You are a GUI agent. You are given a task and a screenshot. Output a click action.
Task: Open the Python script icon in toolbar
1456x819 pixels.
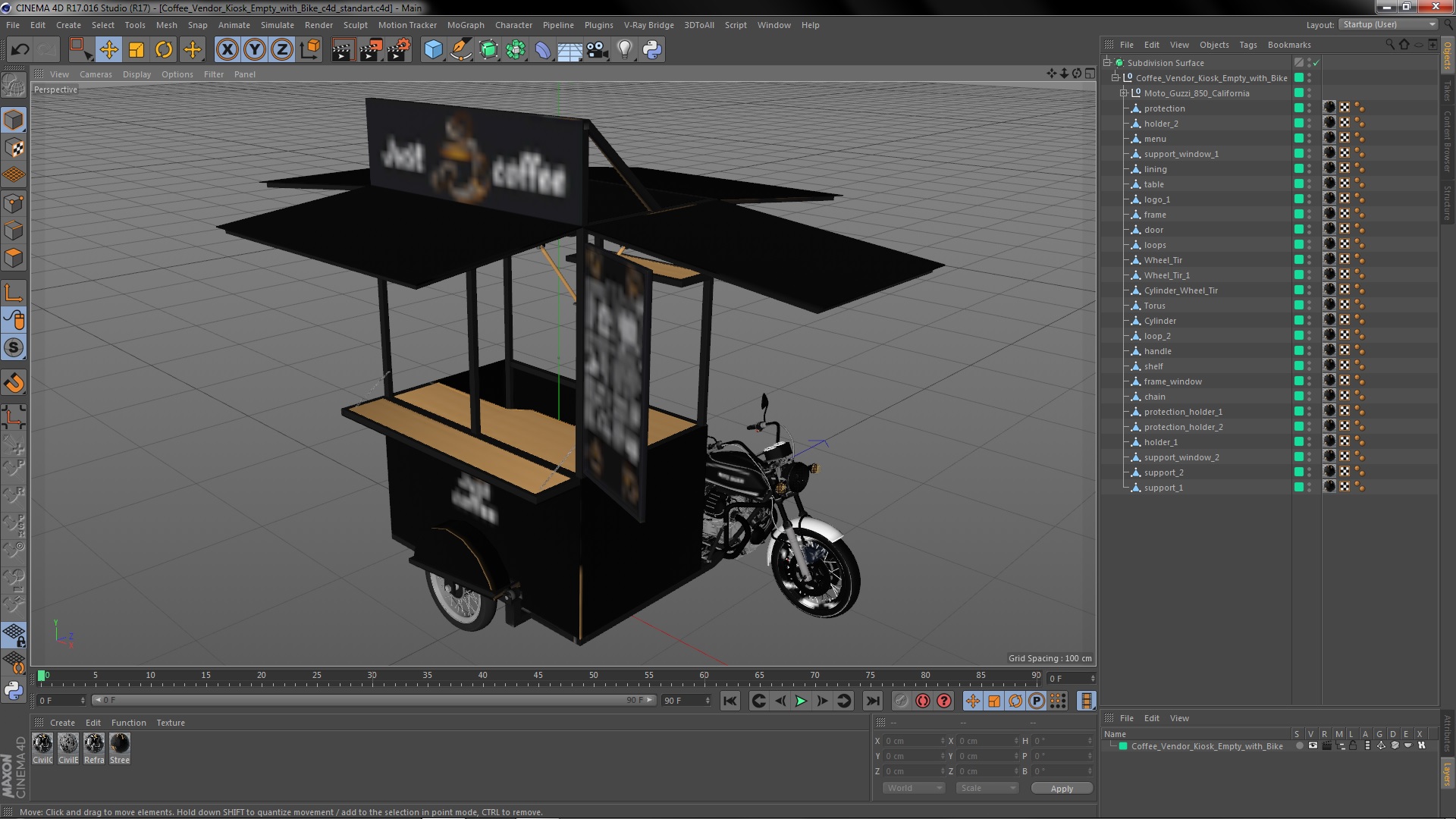(652, 50)
